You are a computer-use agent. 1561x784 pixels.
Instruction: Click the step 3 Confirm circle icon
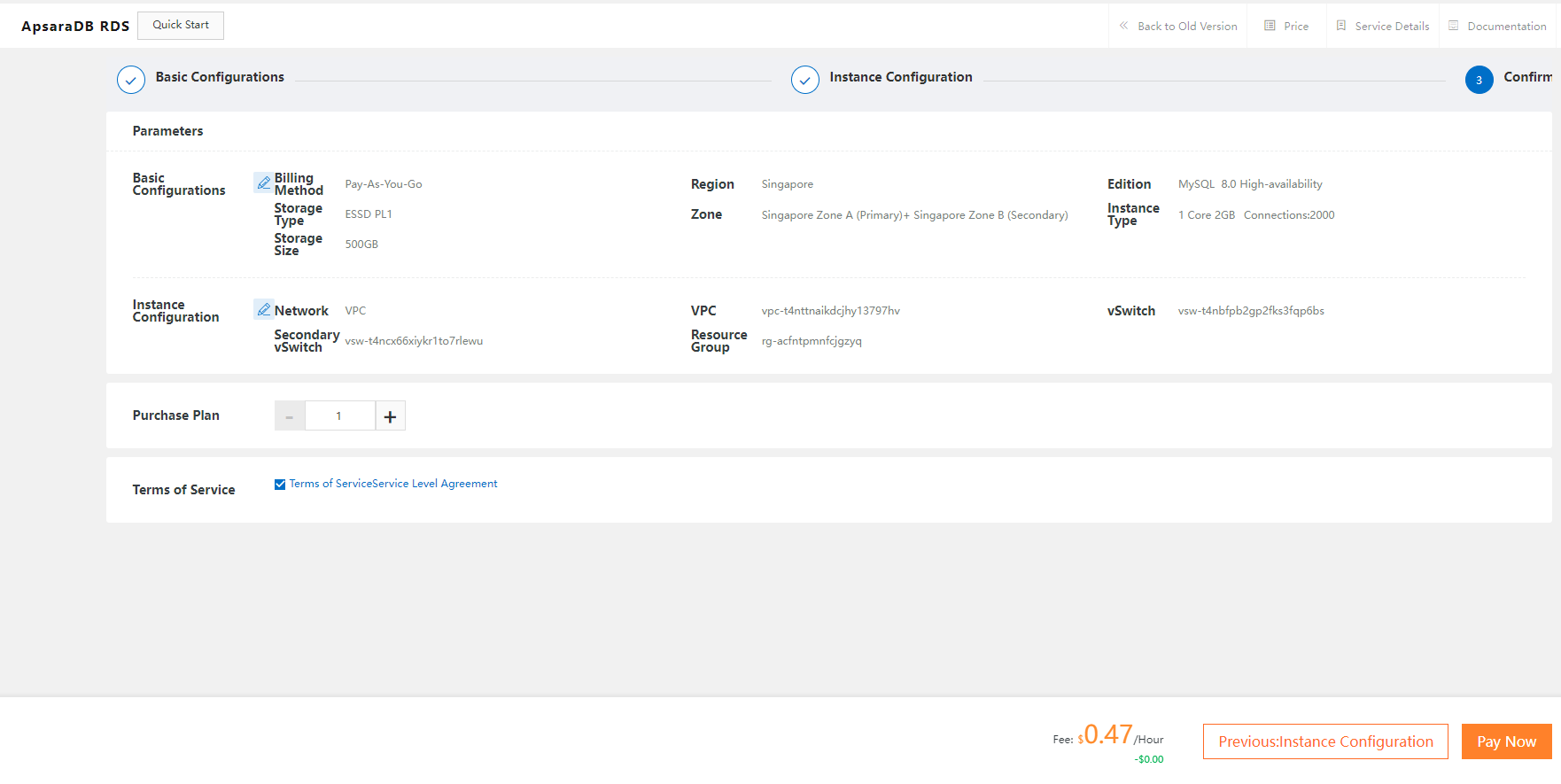pyautogui.click(x=1479, y=80)
